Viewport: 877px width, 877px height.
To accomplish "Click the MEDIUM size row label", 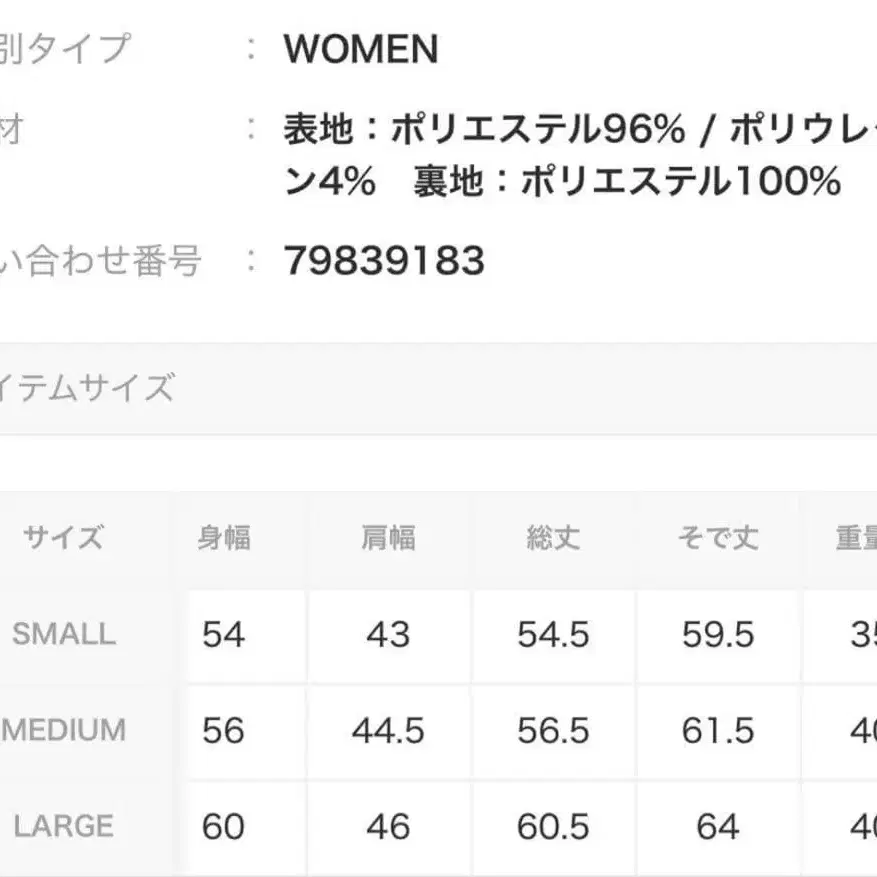I will [x=64, y=730].
